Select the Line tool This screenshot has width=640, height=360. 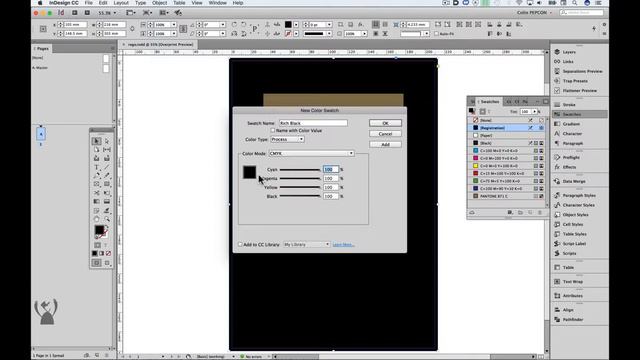click(x=107, y=167)
